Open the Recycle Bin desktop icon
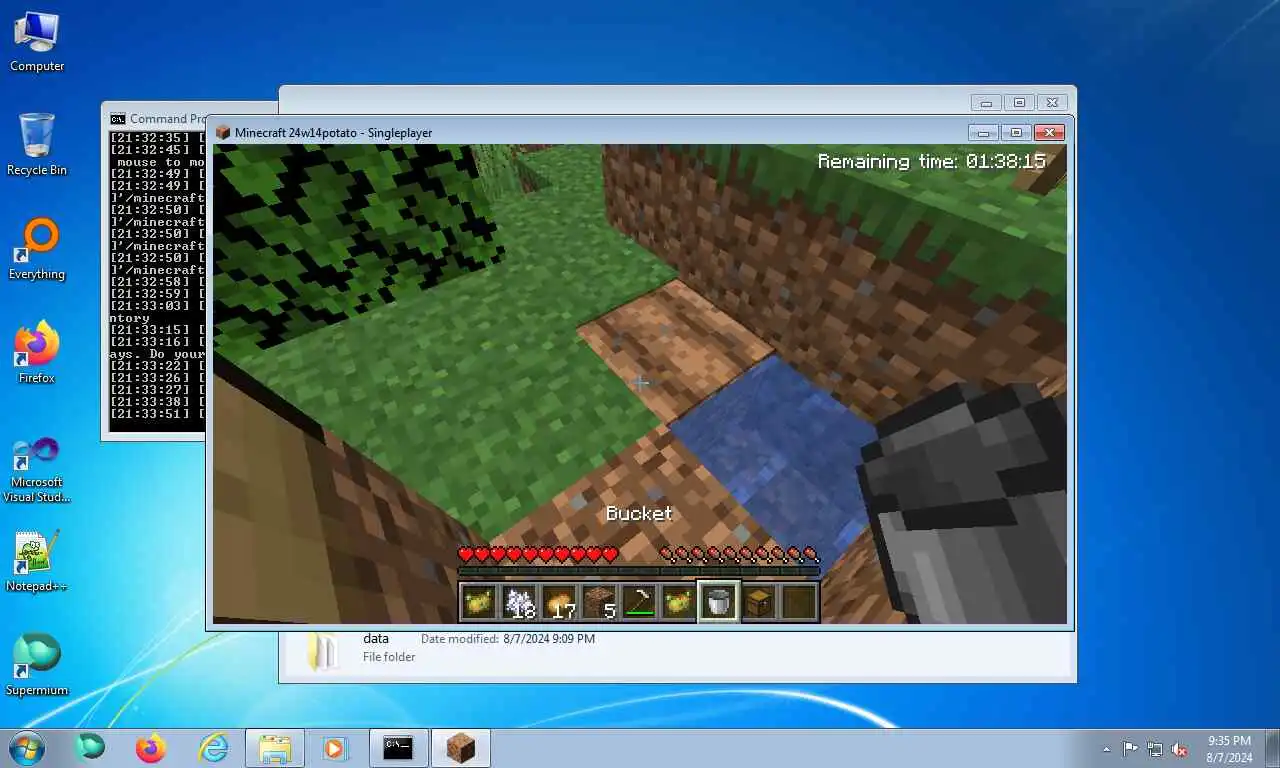 tap(37, 145)
